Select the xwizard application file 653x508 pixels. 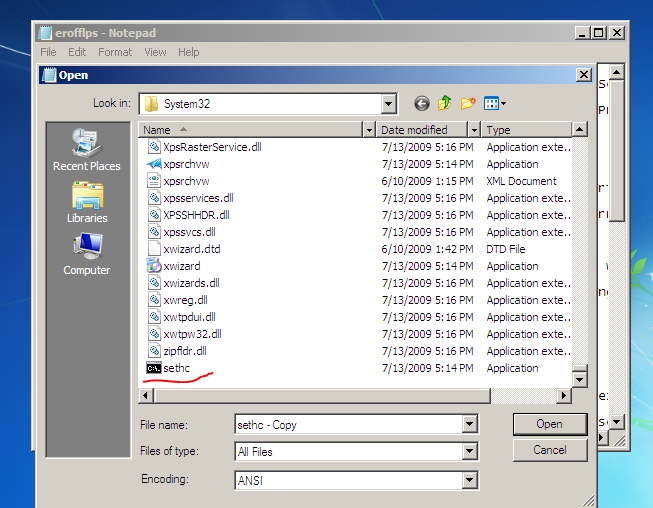click(x=181, y=266)
